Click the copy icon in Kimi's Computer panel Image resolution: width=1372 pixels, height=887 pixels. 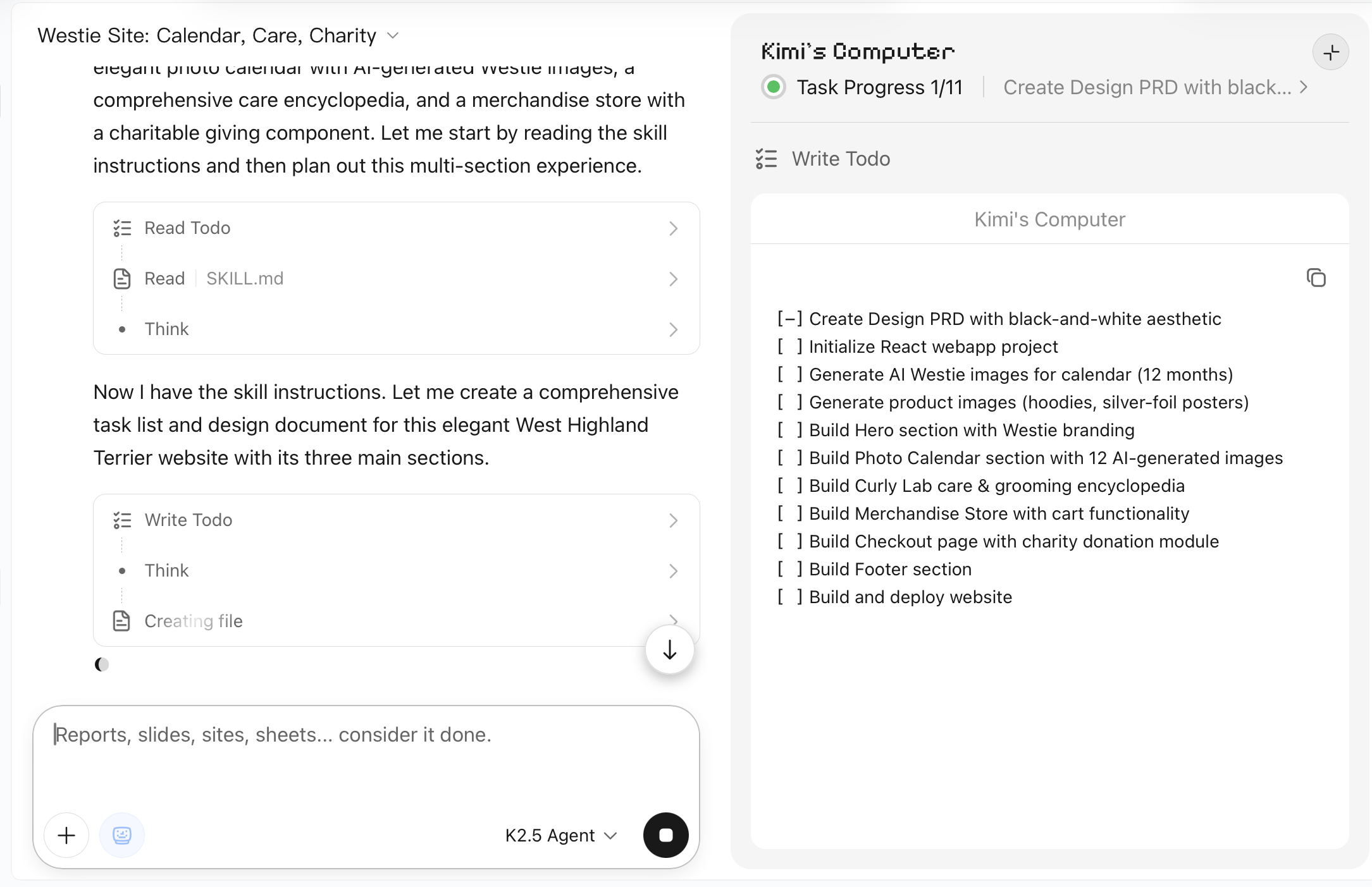point(1316,278)
